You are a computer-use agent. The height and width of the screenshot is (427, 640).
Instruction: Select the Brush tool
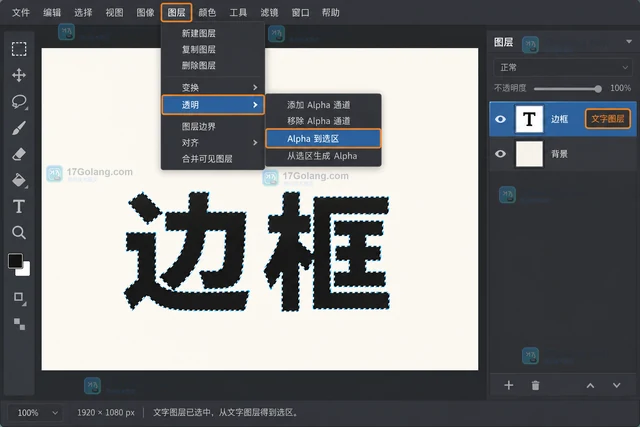pyautogui.click(x=19, y=128)
